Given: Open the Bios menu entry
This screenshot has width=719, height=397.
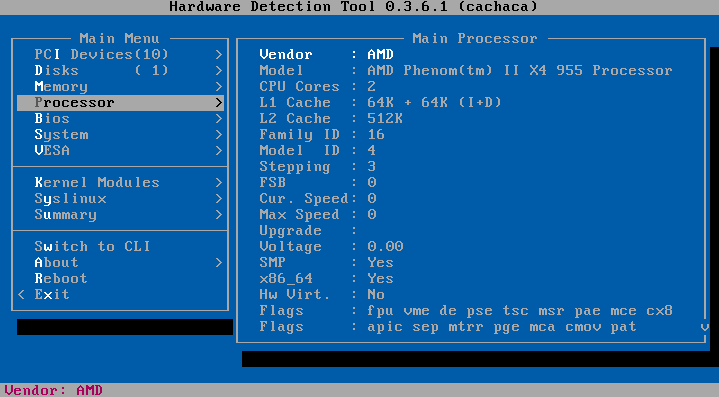Looking at the screenshot, I should point(120,119).
